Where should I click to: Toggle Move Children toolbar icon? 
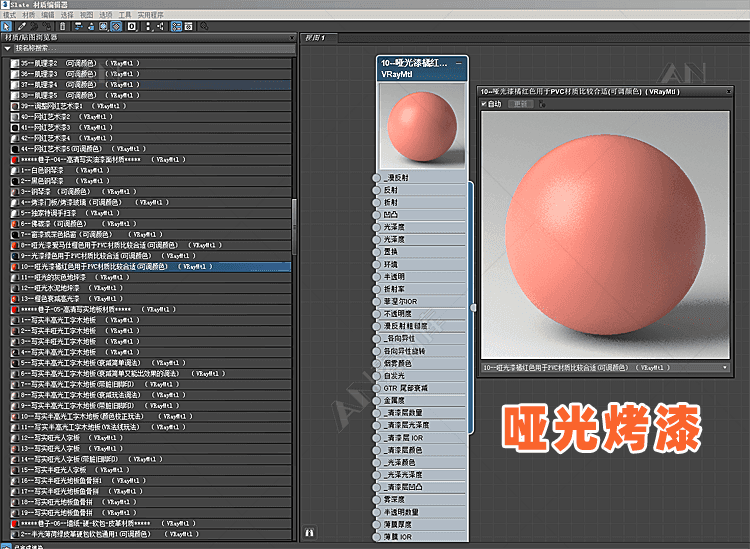[x=78, y=26]
